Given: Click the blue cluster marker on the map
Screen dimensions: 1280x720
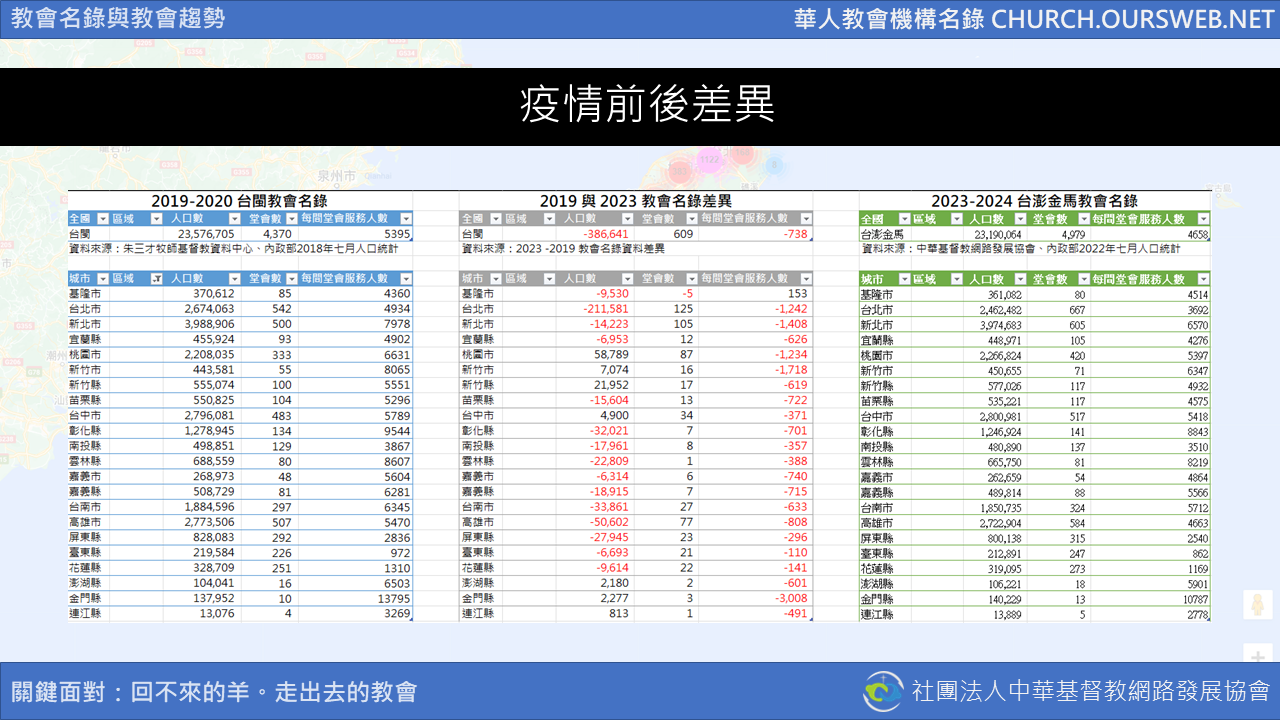Looking at the screenshot, I should [x=774, y=165].
